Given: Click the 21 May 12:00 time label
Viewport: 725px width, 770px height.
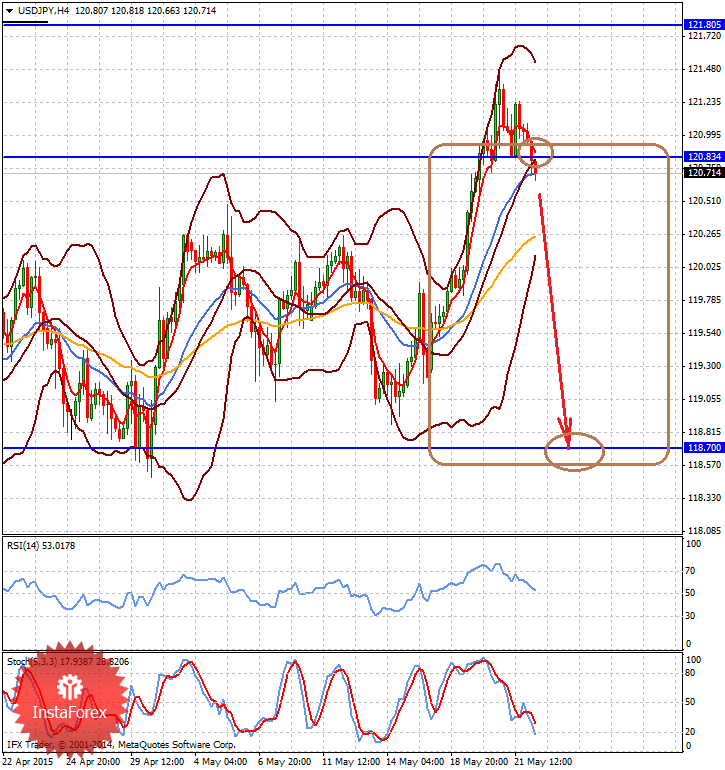Looking at the screenshot, I should [x=543, y=762].
